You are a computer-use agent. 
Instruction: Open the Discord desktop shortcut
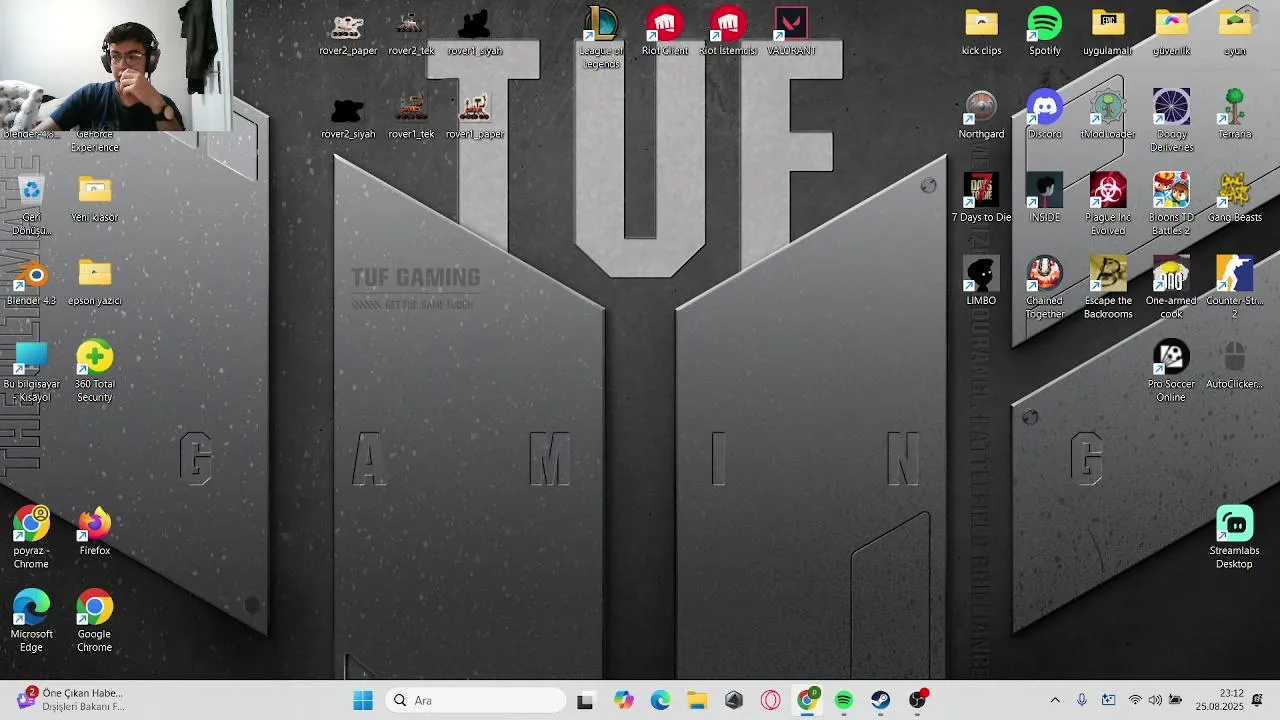[x=1045, y=116]
